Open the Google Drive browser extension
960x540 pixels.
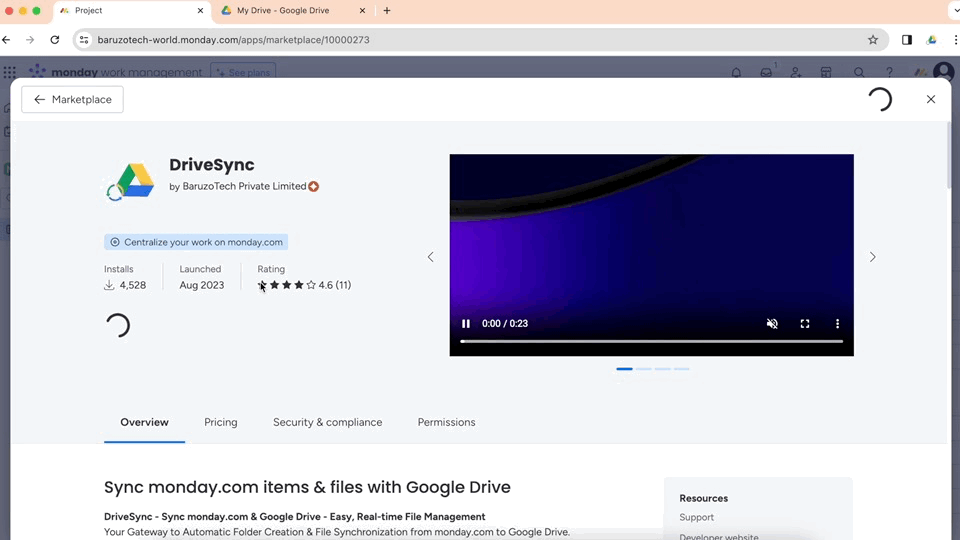pyautogui.click(x=931, y=40)
